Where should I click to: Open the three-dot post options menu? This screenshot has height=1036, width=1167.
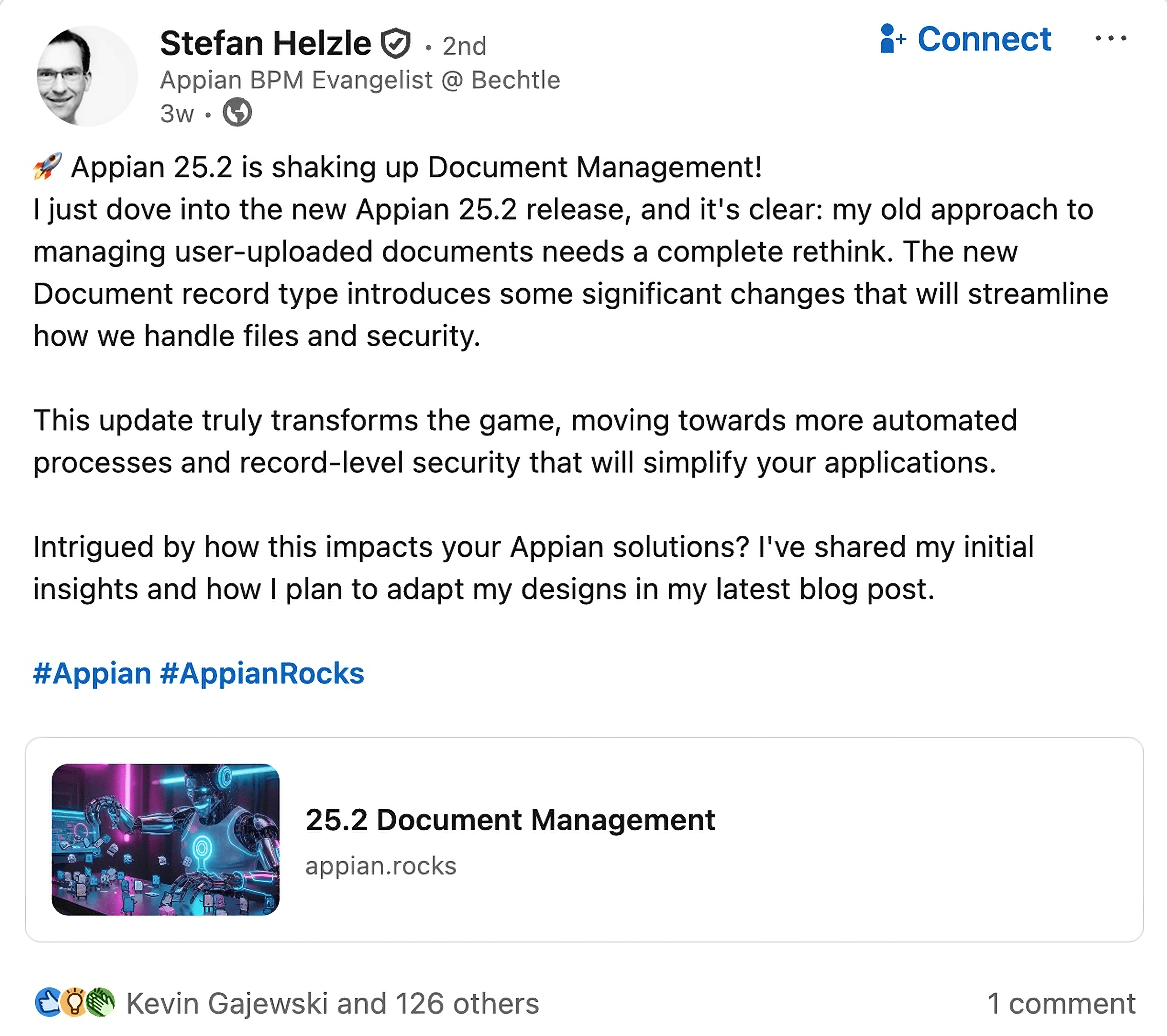[x=1110, y=39]
